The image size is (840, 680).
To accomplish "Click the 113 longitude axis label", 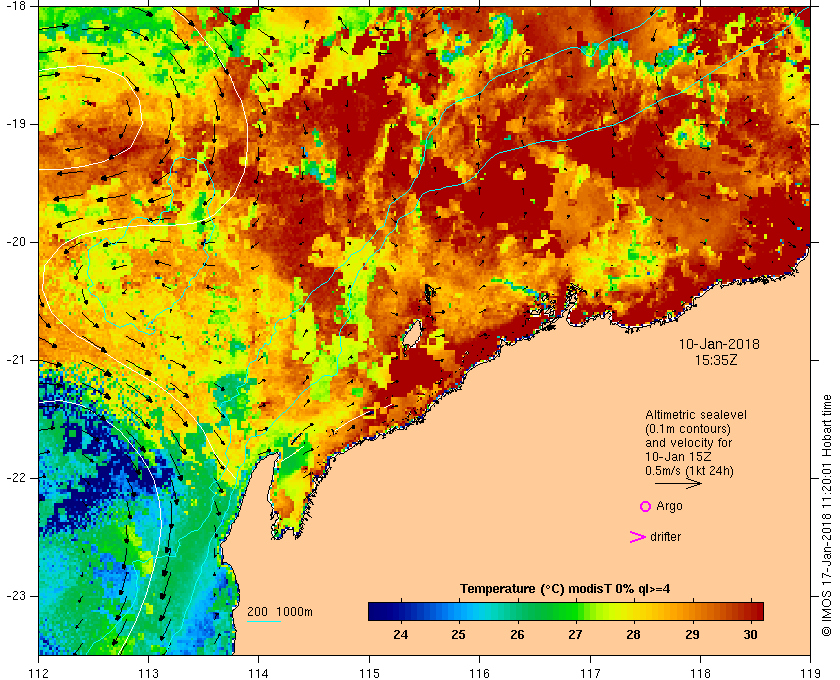I will coord(148,673).
